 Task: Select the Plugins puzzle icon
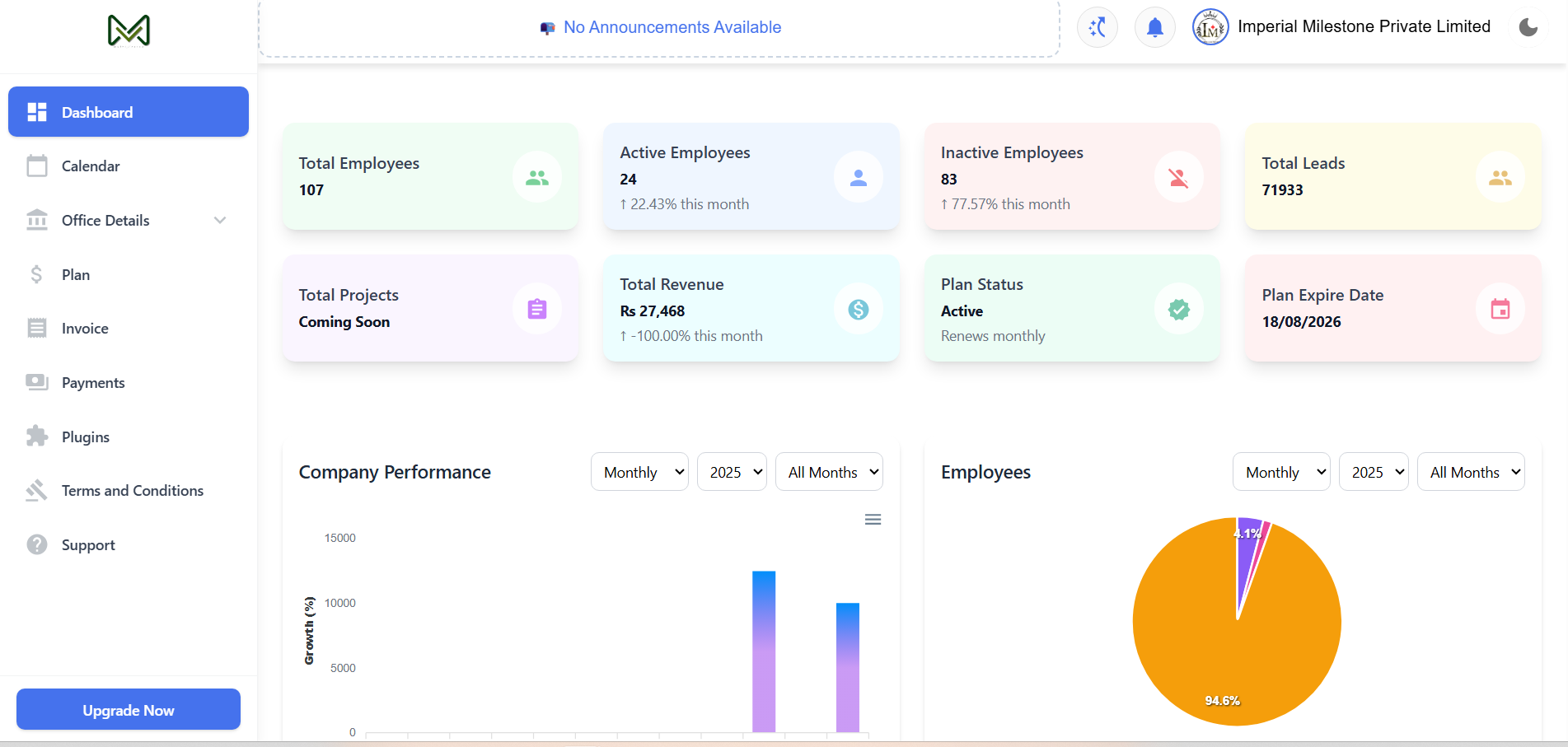tap(37, 437)
